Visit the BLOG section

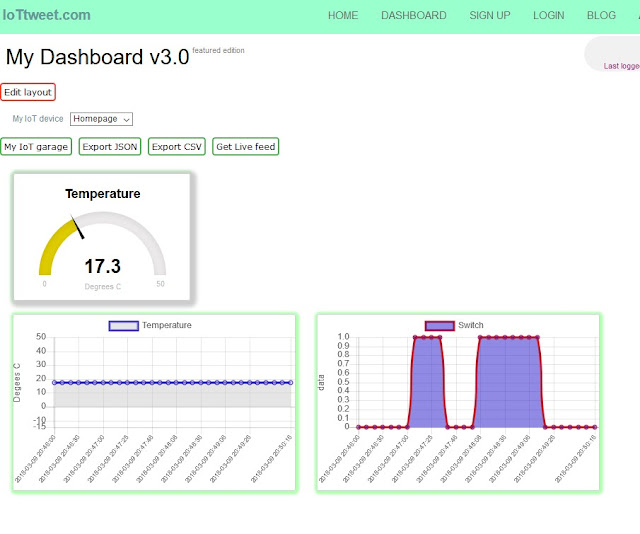click(x=601, y=16)
